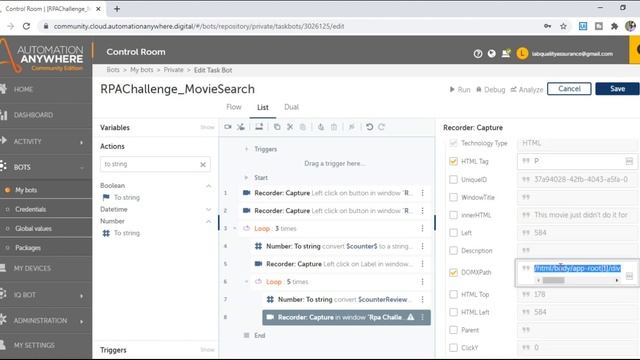Image resolution: width=640 pixels, height=360 pixels.
Task: Click the DOMXPath text field
Action: coord(578,268)
